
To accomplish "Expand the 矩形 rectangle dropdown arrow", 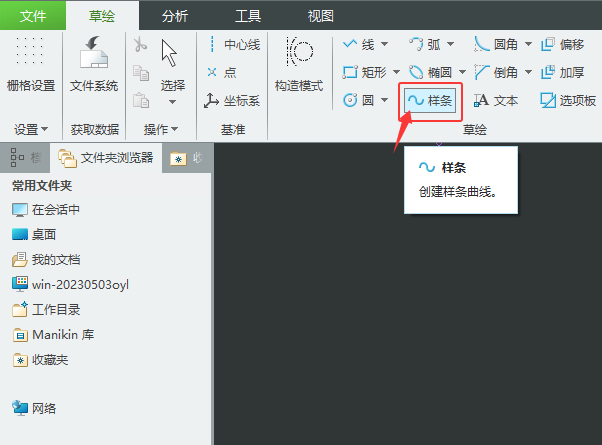I will [x=397, y=73].
